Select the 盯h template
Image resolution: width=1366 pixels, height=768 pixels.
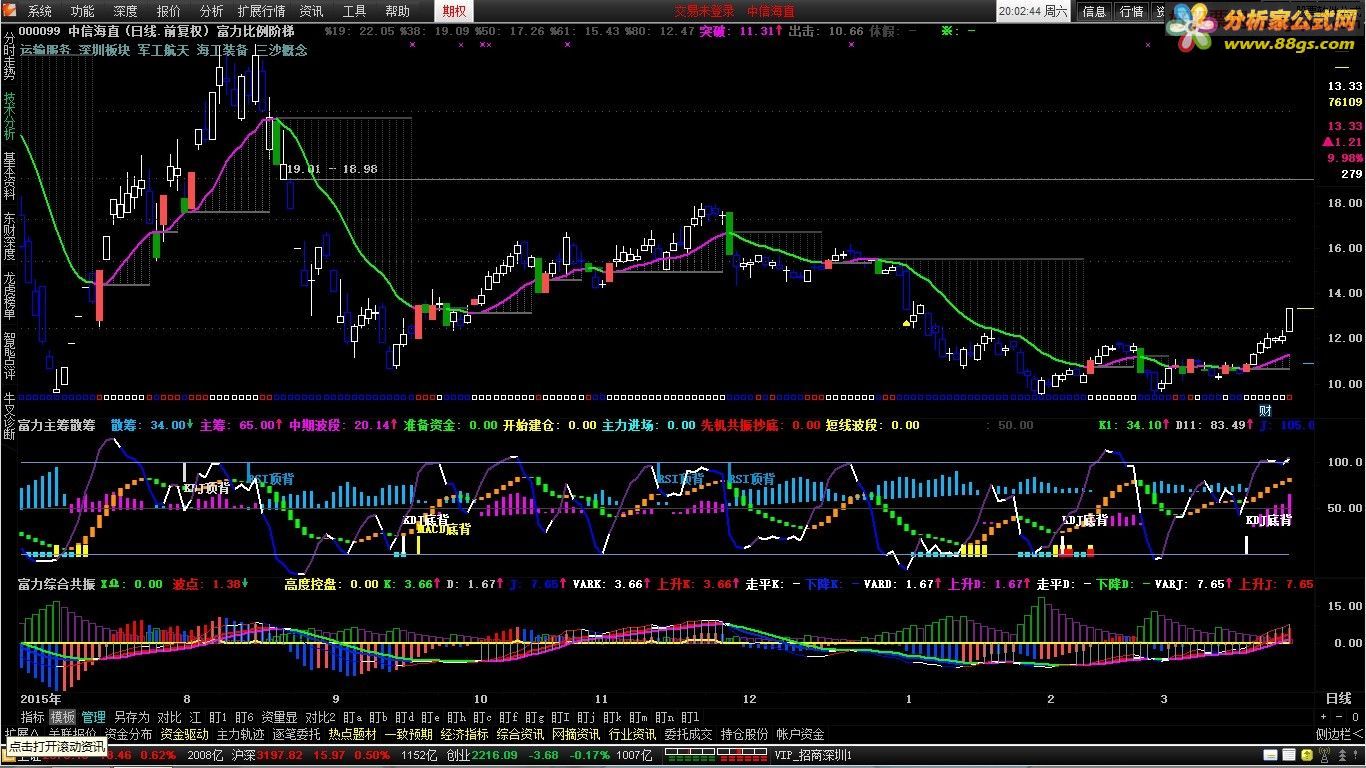click(x=456, y=717)
